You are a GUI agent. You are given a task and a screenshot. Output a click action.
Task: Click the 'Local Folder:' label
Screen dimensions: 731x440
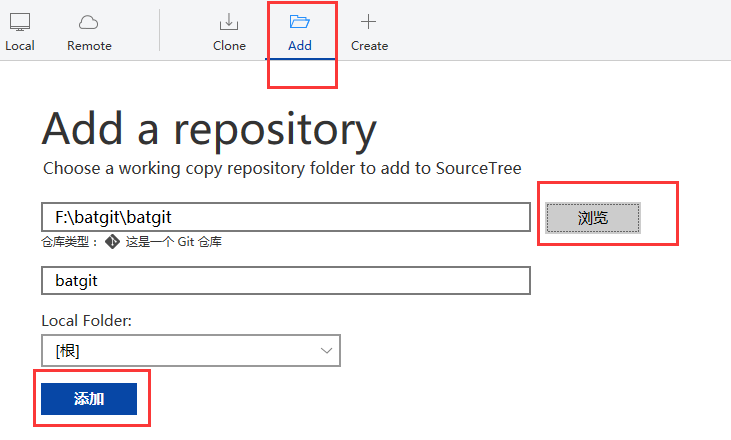[87, 321]
